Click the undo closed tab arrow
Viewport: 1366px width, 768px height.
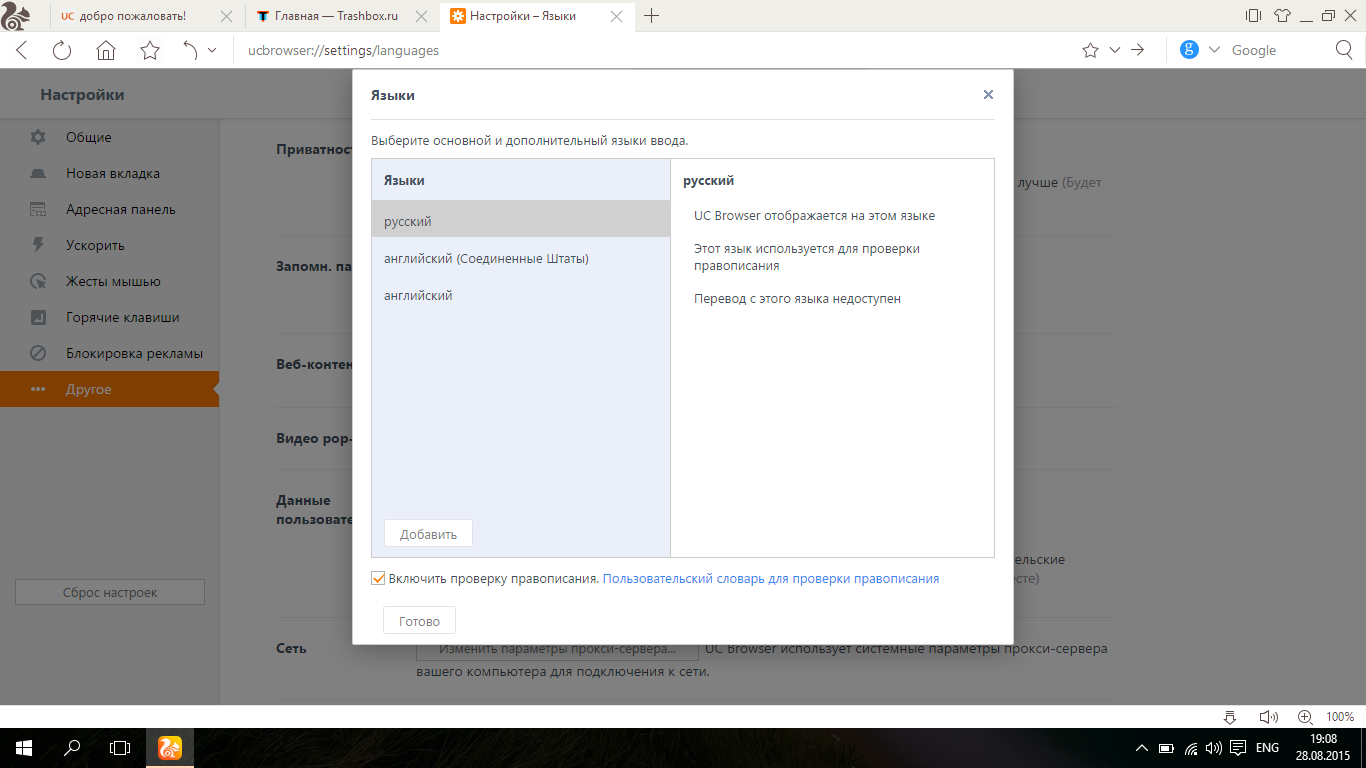click(x=190, y=50)
